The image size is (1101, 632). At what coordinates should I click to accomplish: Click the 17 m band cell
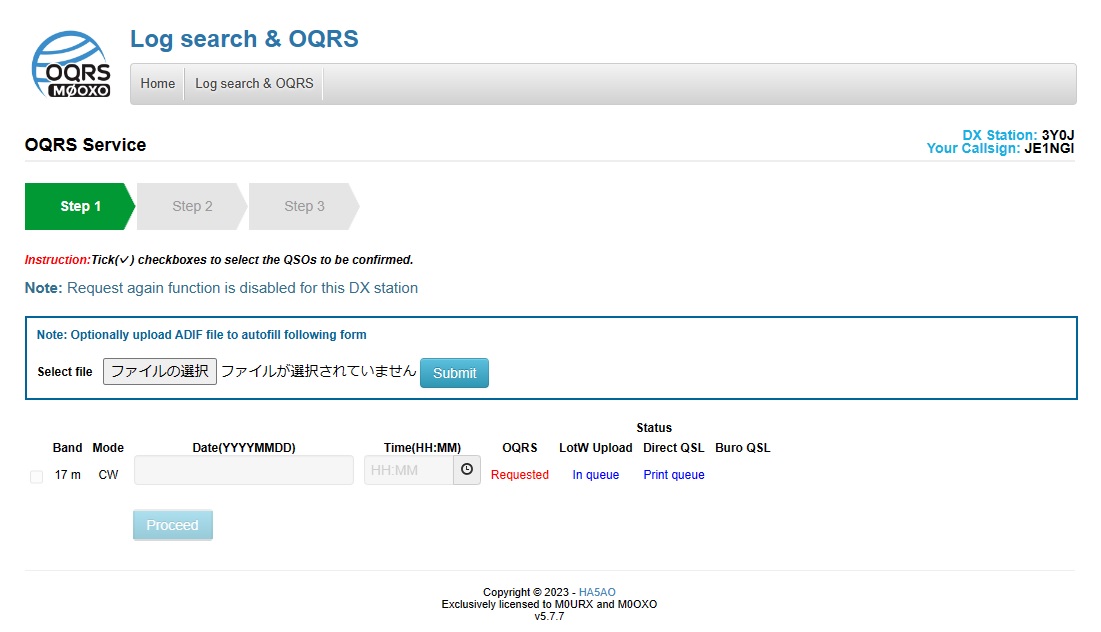[x=67, y=475]
